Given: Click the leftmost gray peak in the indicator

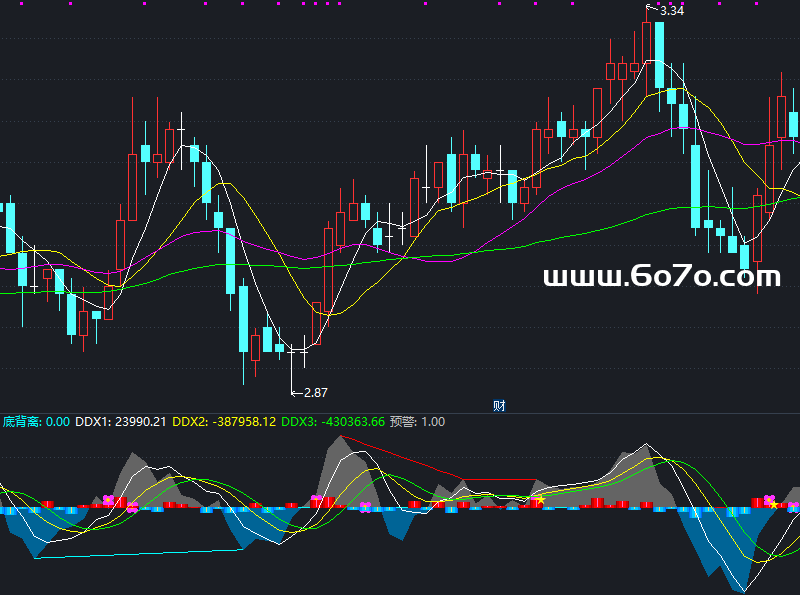Looking at the screenshot, I should tap(133, 470).
